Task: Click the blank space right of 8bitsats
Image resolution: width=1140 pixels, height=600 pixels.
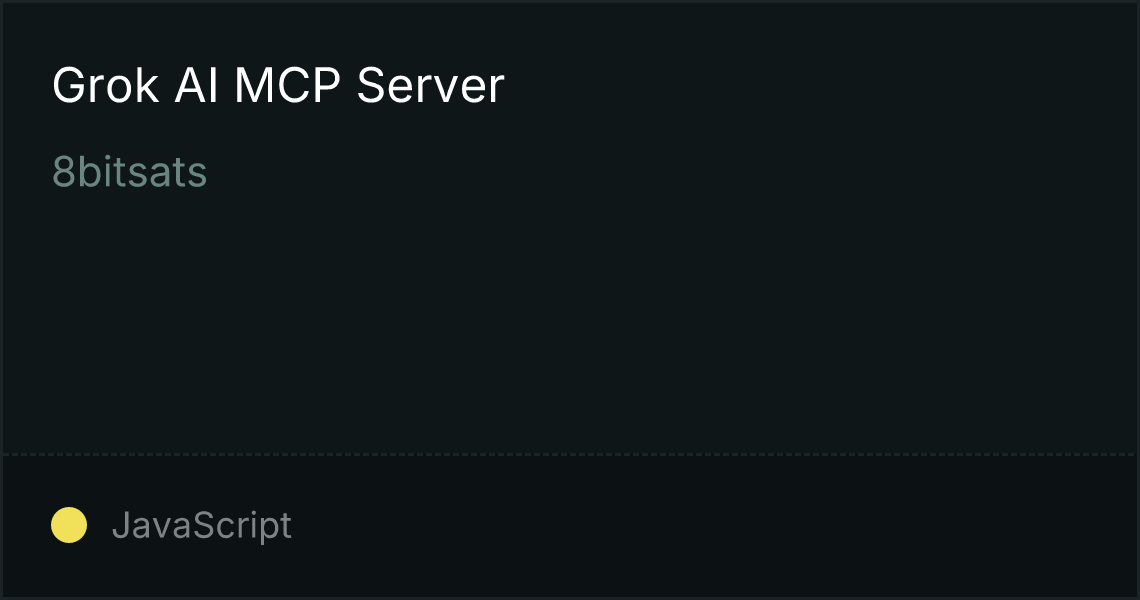Action: (669, 172)
